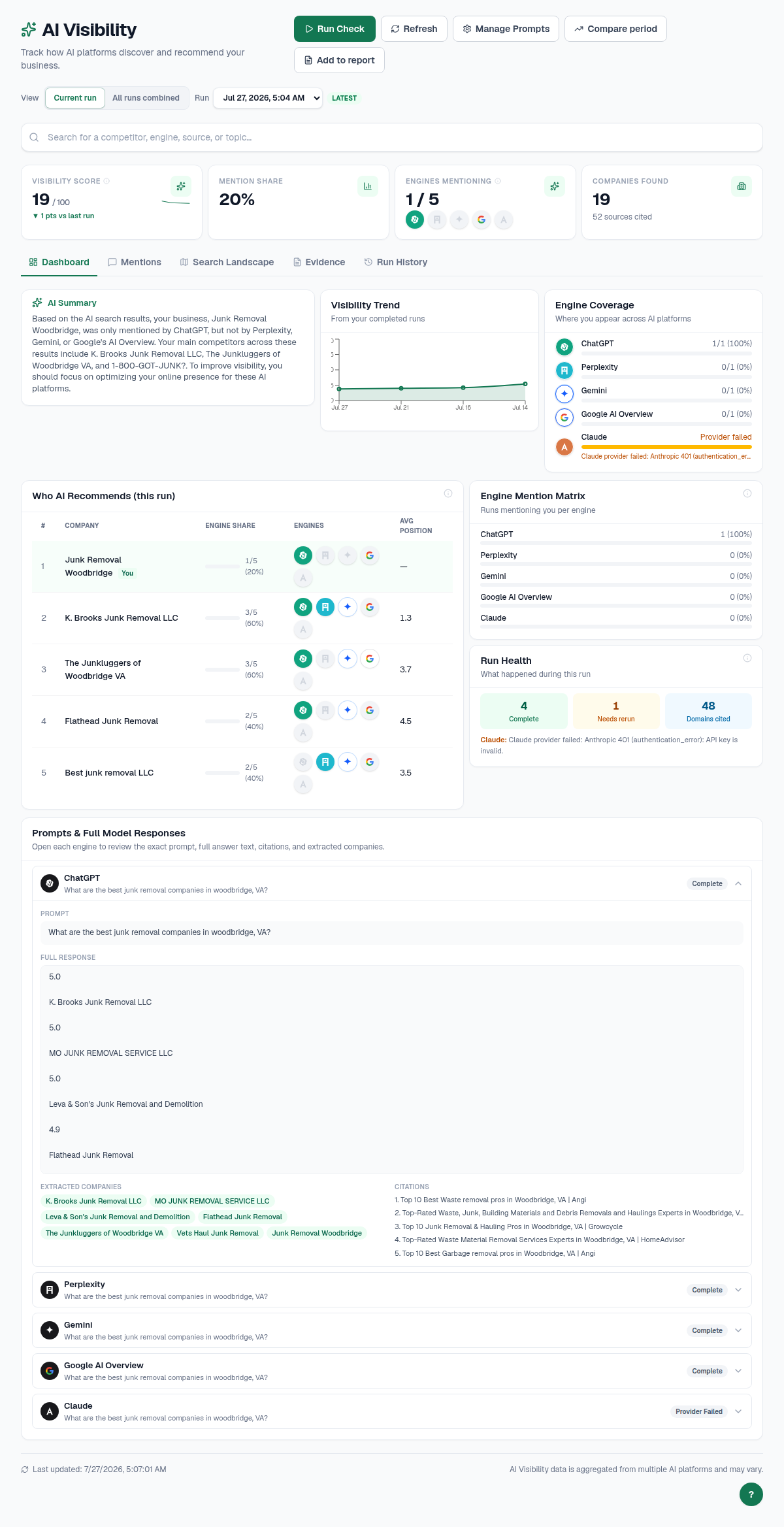Click the LATEST badge
Image resolution: width=784 pixels, height=1527 pixels.
click(344, 98)
